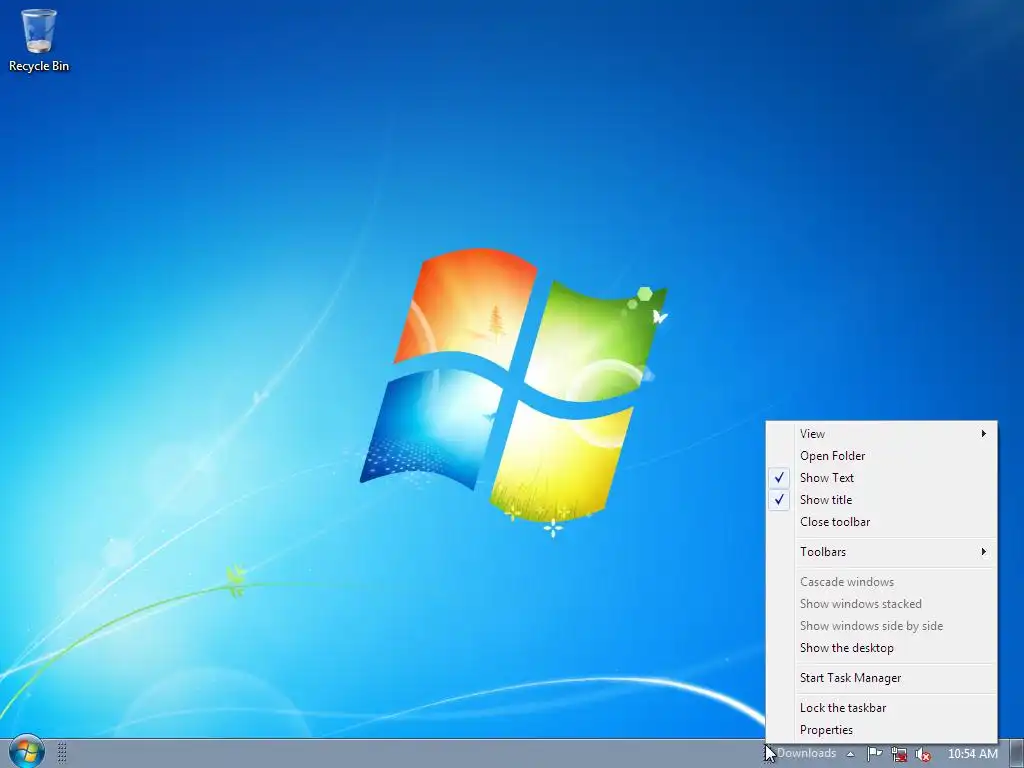Click the Windows Start orb
The image size is (1024, 768).
pos(27,752)
